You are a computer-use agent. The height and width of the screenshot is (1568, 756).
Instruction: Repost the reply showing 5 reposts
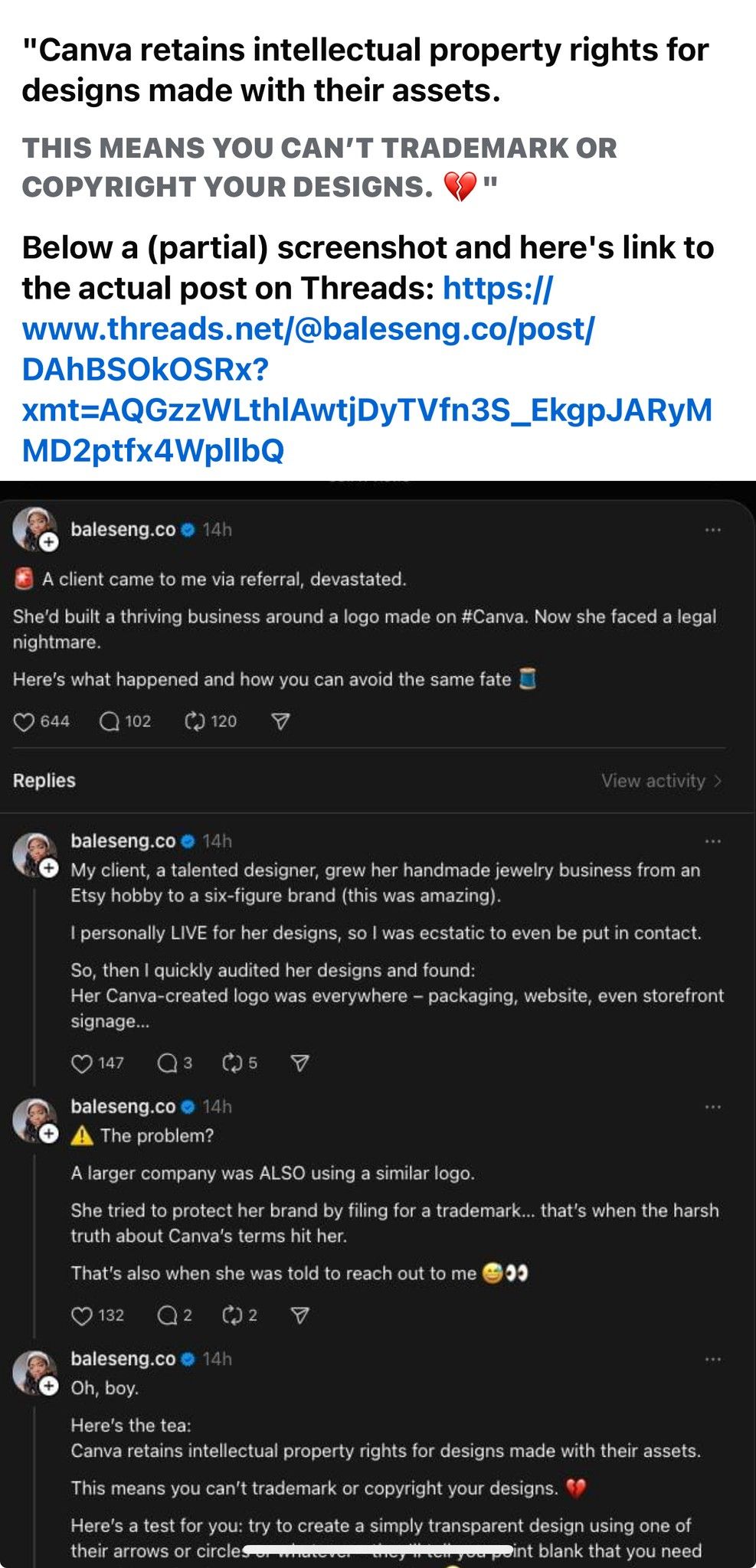tap(232, 1063)
